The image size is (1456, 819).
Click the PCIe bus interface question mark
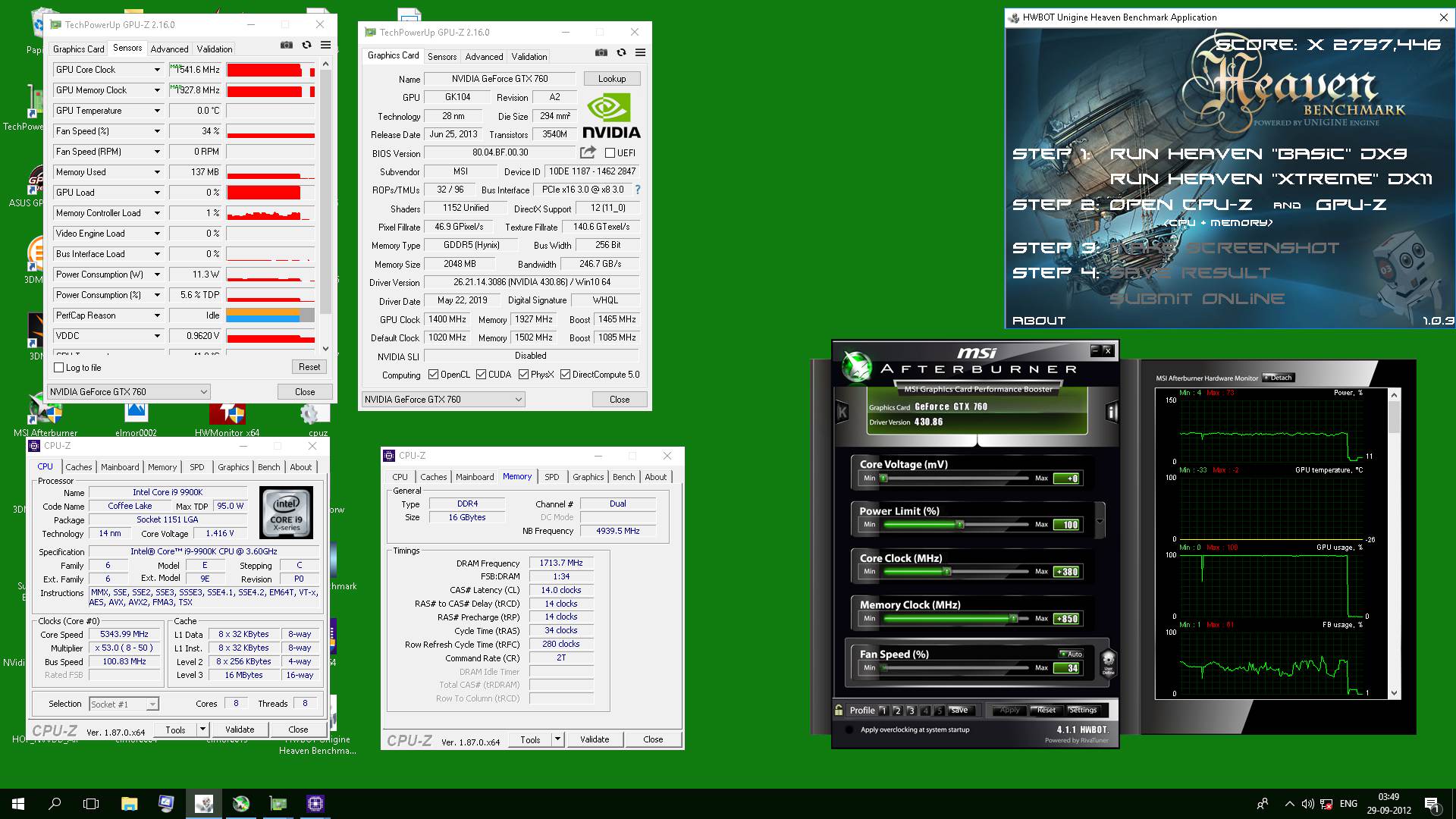637,190
